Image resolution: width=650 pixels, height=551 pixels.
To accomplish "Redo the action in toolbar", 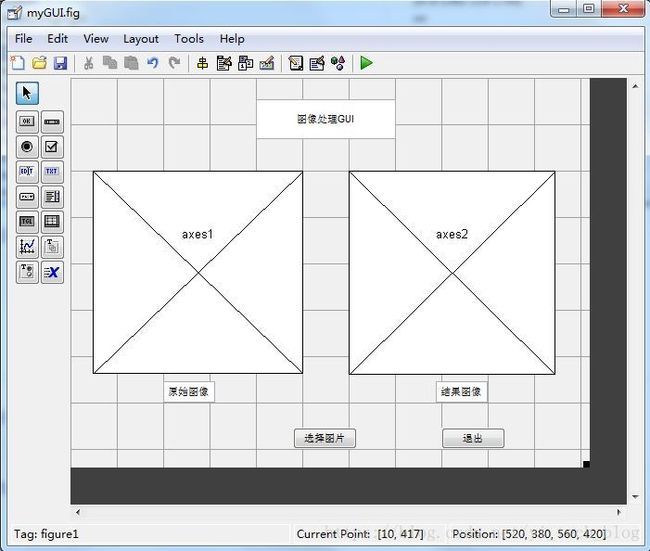I will tap(175, 63).
